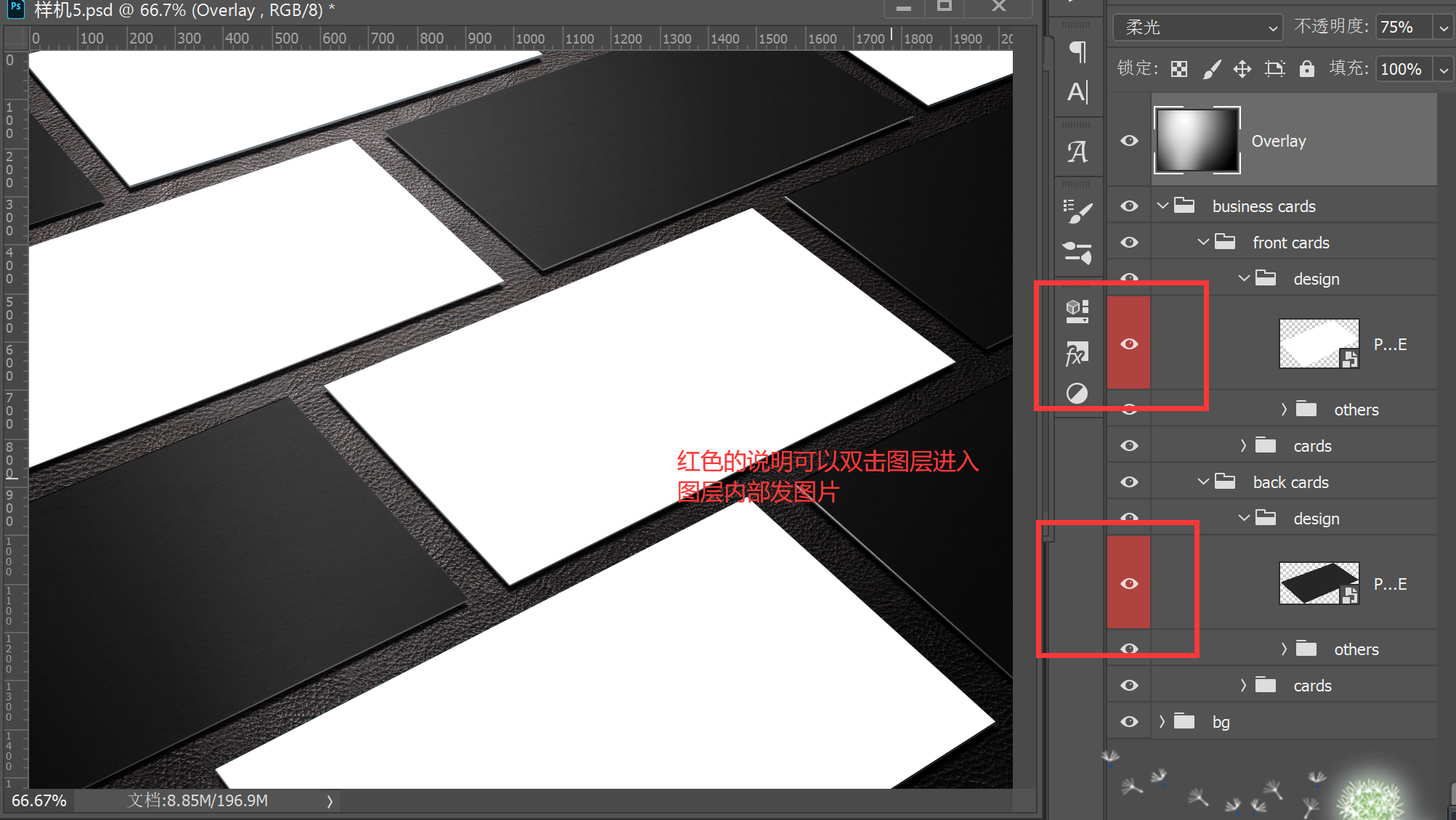Screen dimensions: 1456x820
Task: Click the Photoshop app icon in title bar
Action: pos(15,8)
